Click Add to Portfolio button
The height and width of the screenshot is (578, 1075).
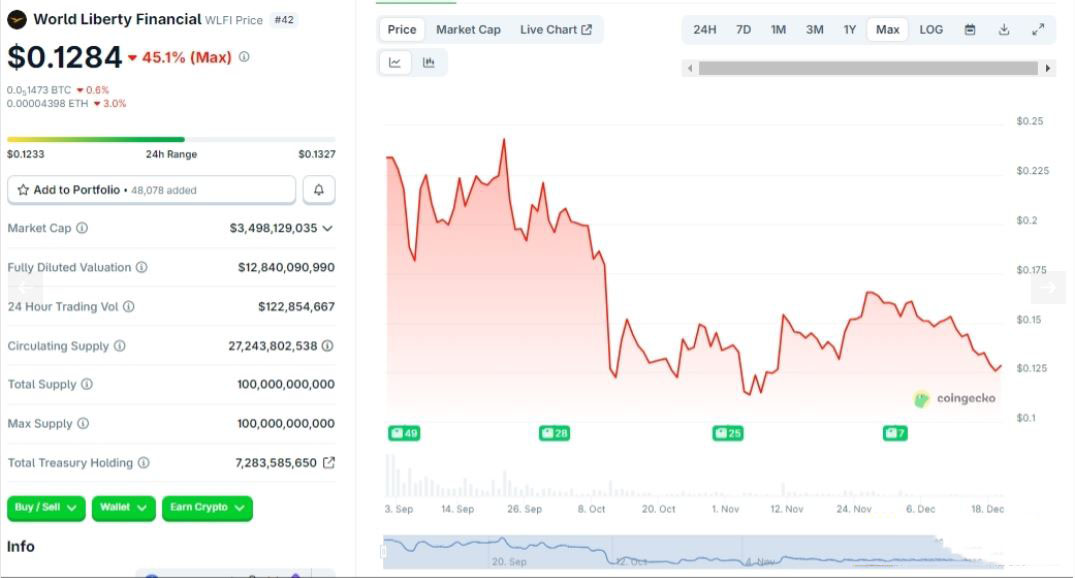click(x=151, y=190)
